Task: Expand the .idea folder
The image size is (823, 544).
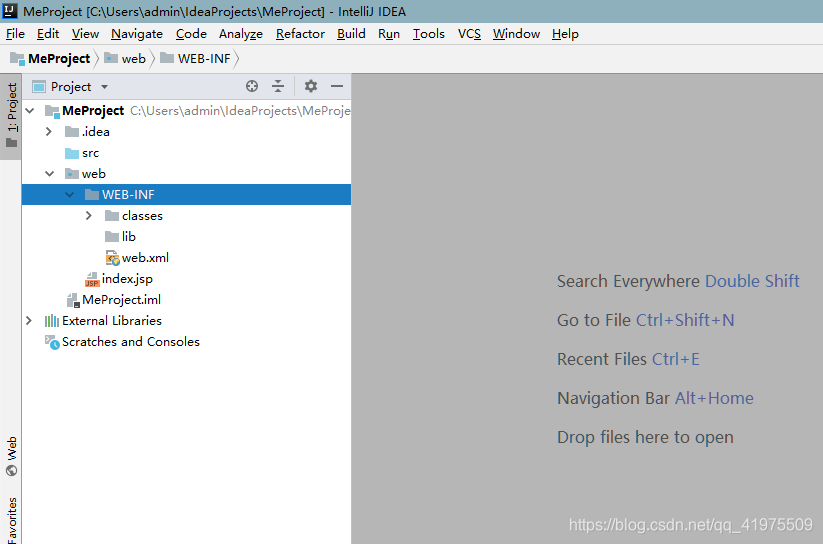Action: pos(49,132)
